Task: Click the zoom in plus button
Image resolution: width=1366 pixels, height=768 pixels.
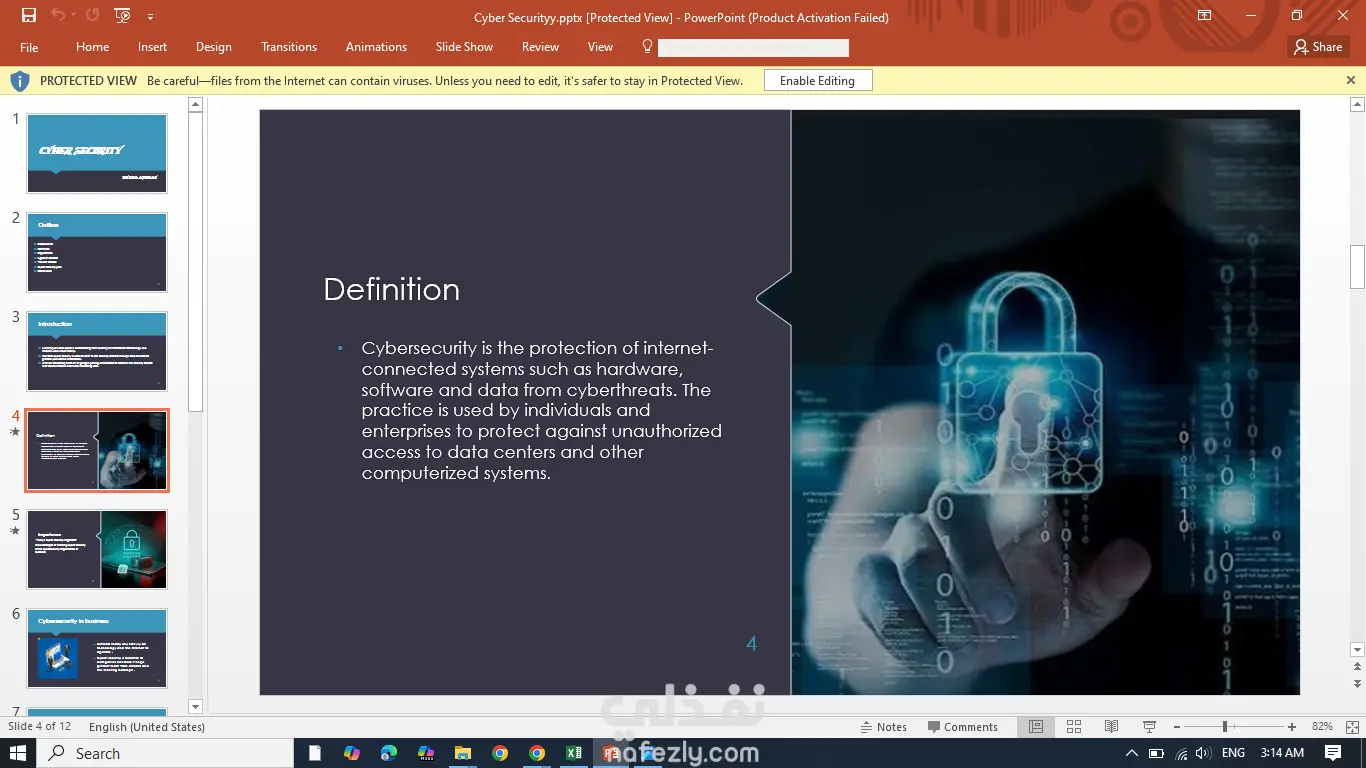Action: click(1292, 727)
